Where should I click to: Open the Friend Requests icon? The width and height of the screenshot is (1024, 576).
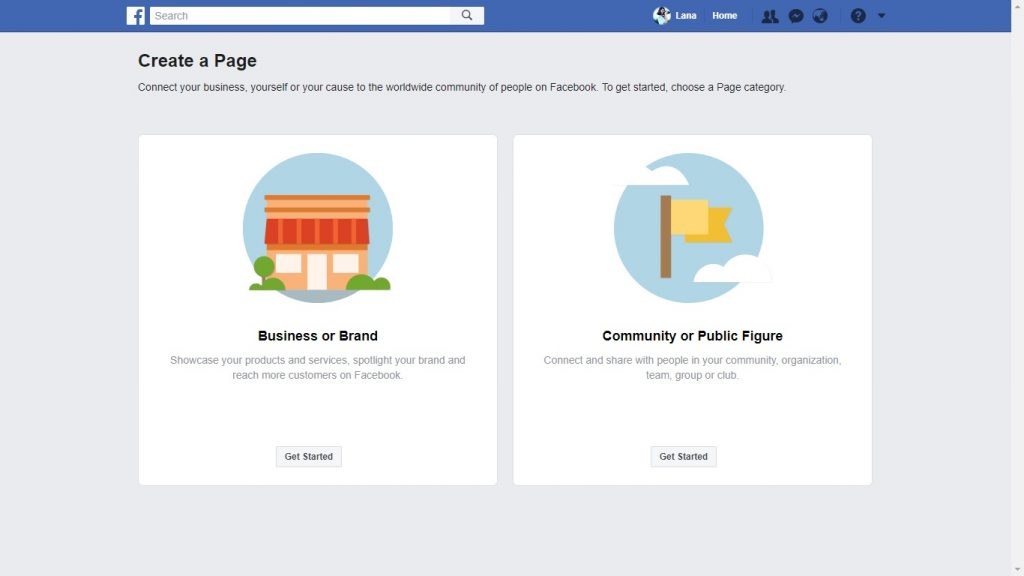tap(769, 16)
